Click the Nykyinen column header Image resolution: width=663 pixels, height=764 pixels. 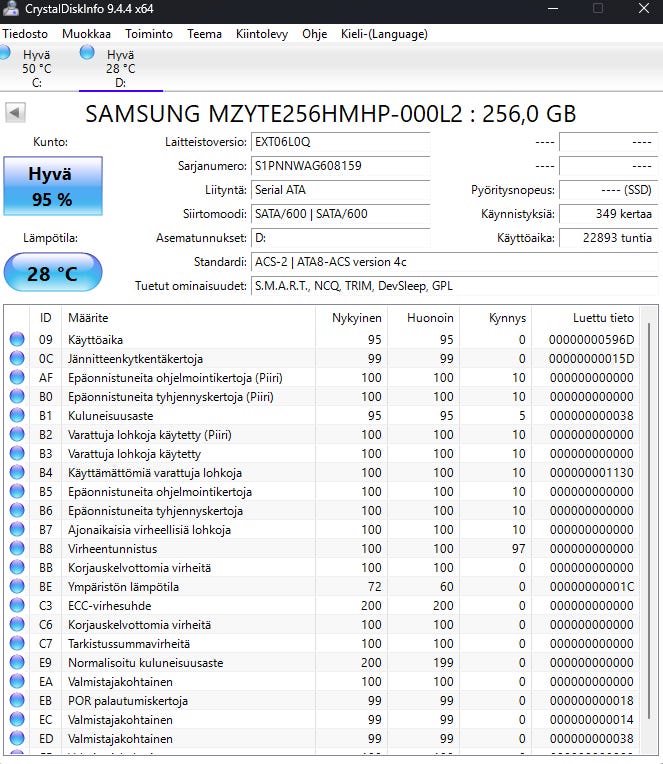(x=351, y=318)
